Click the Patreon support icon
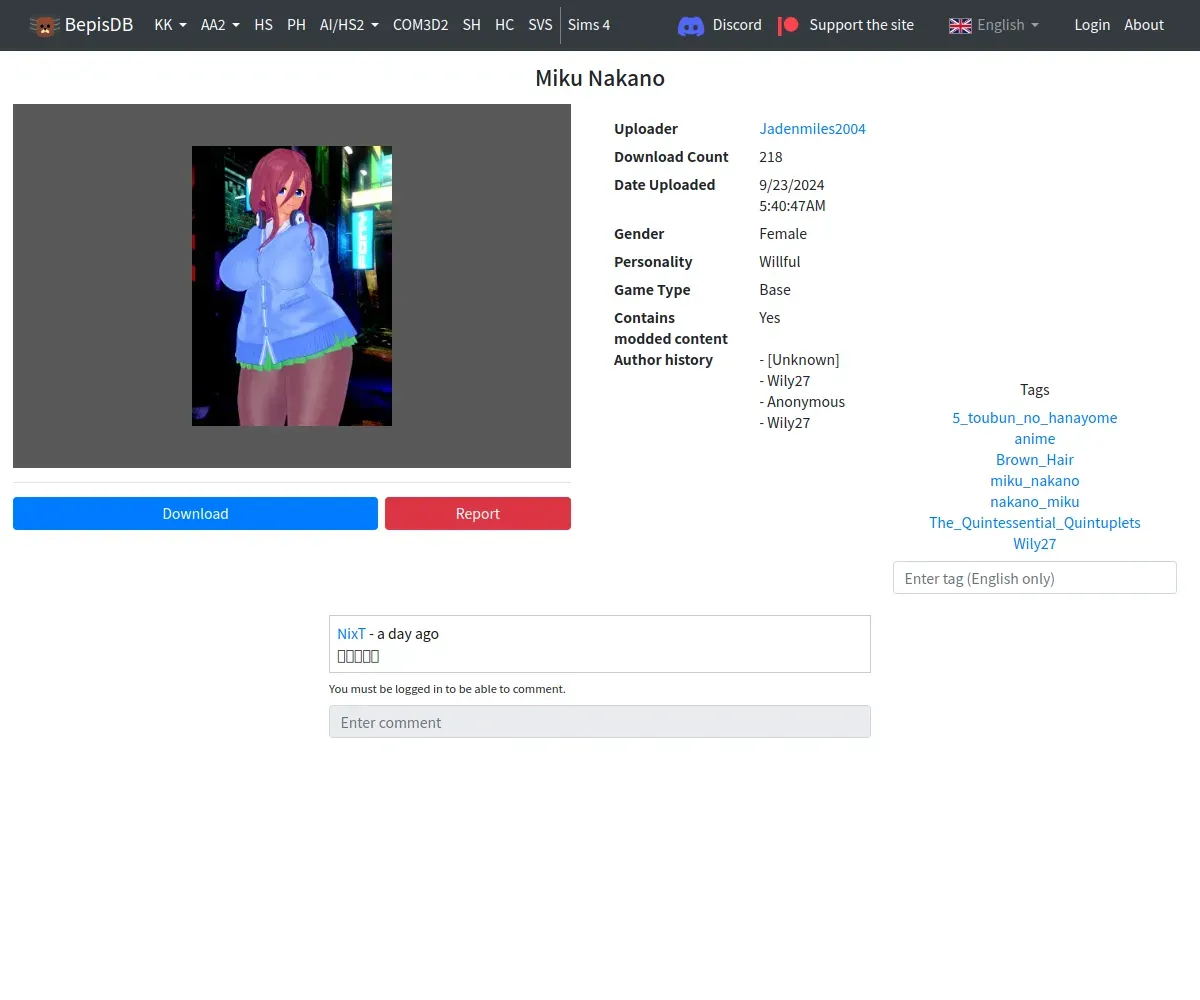This screenshot has width=1200, height=1000. pos(789,25)
